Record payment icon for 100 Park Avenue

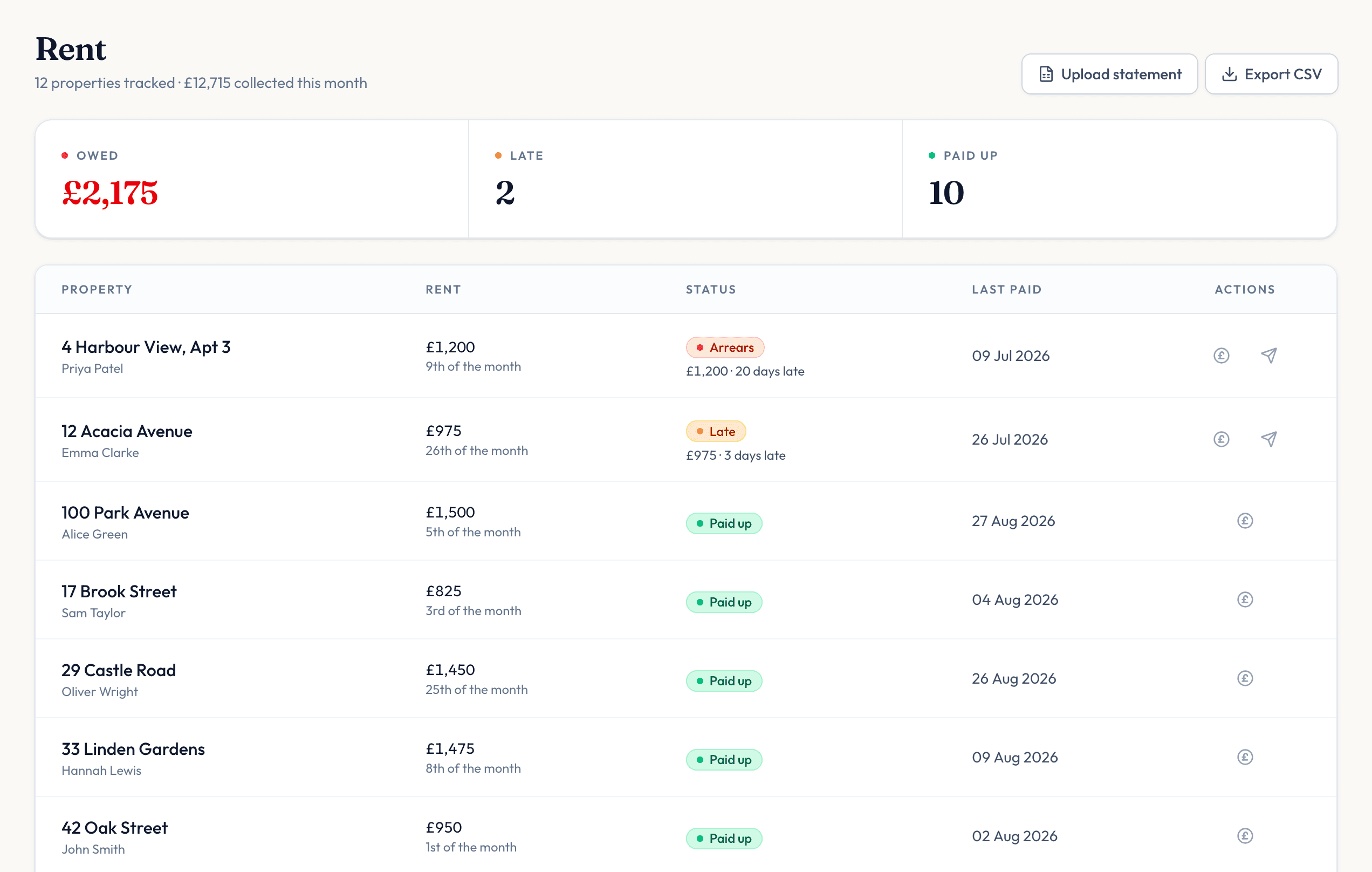tap(1245, 521)
